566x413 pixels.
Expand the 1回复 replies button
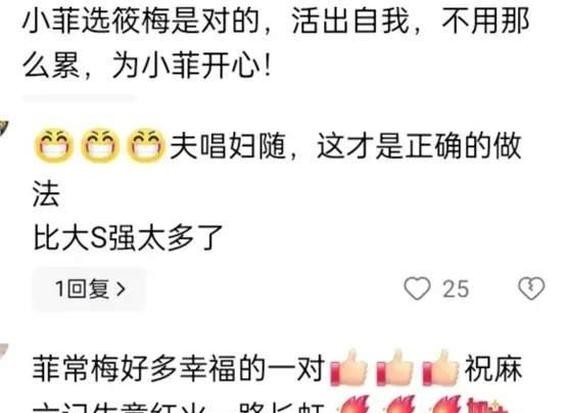click(x=89, y=289)
